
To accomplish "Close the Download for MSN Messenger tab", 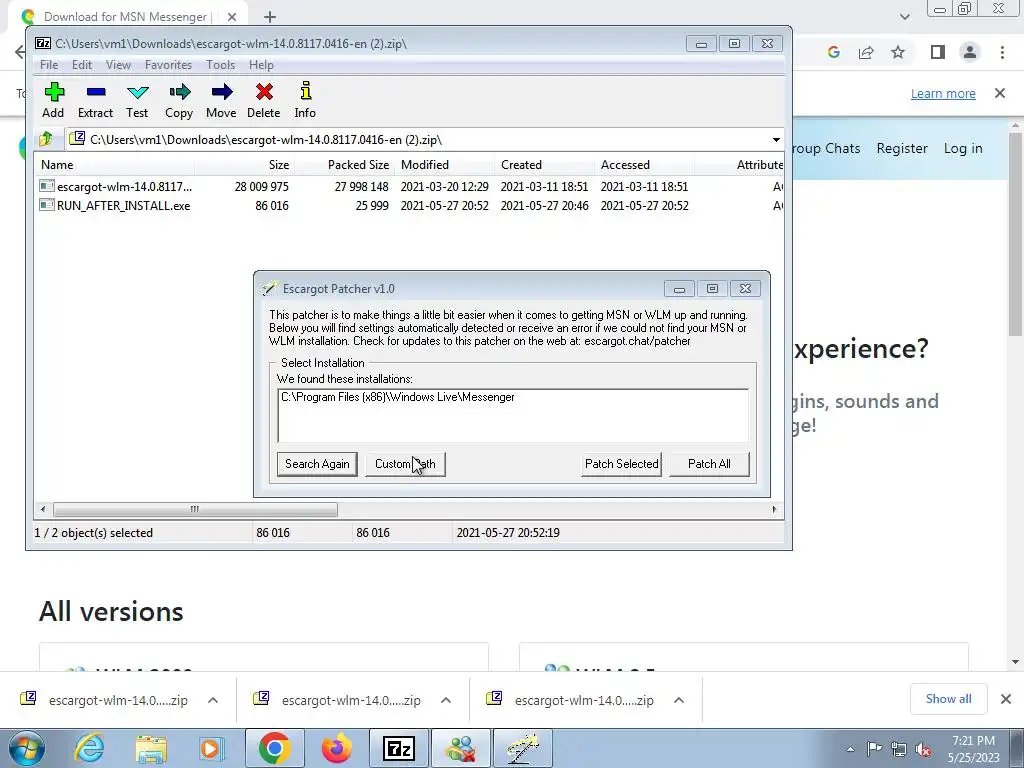I will 232,17.
